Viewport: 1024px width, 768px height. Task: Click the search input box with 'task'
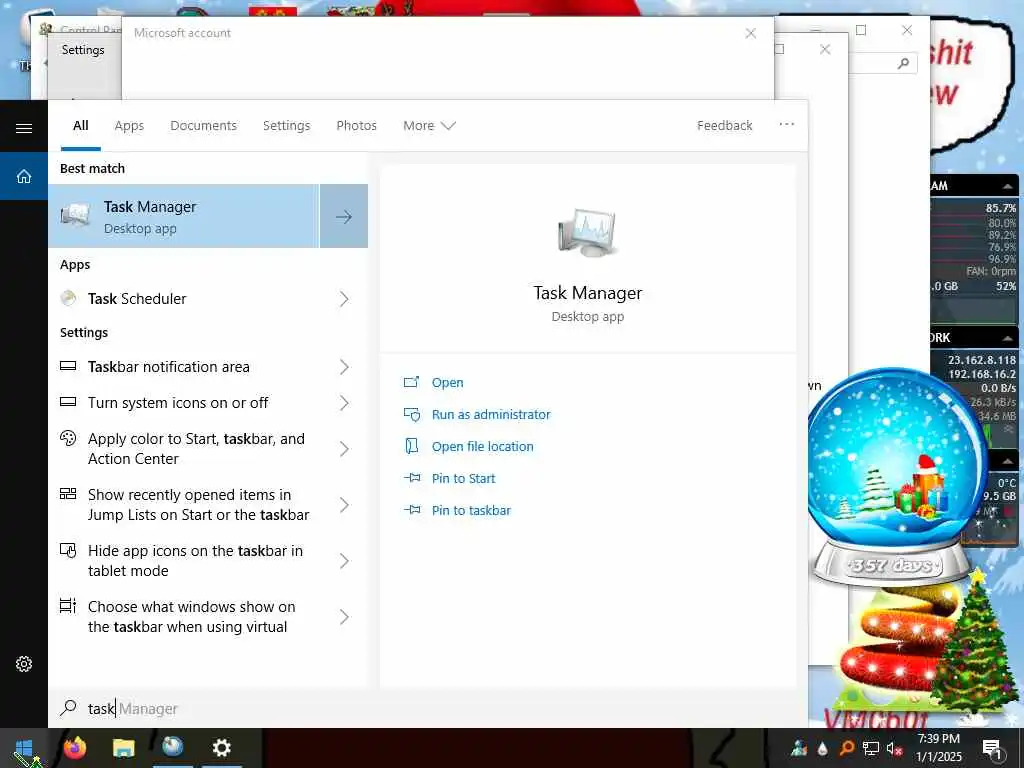(428, 709)
